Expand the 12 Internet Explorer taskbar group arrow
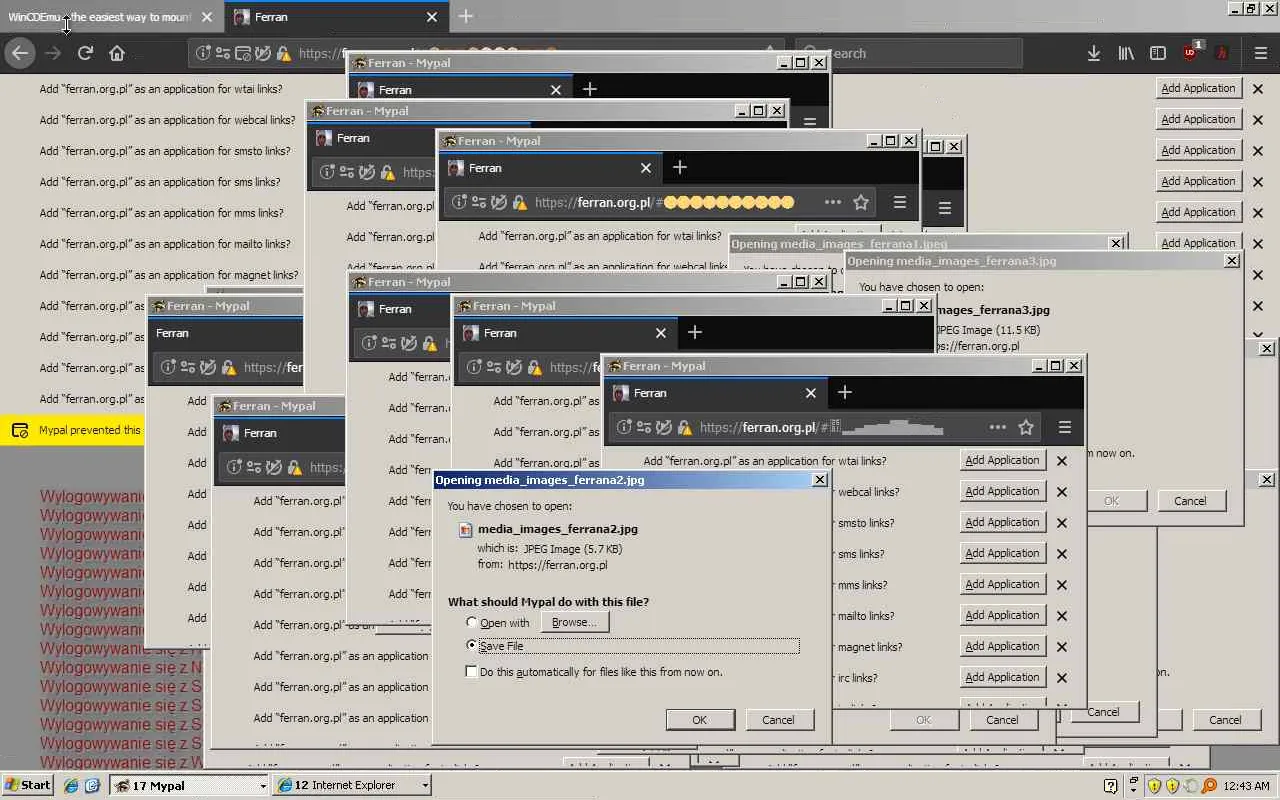 click(425, 786)
